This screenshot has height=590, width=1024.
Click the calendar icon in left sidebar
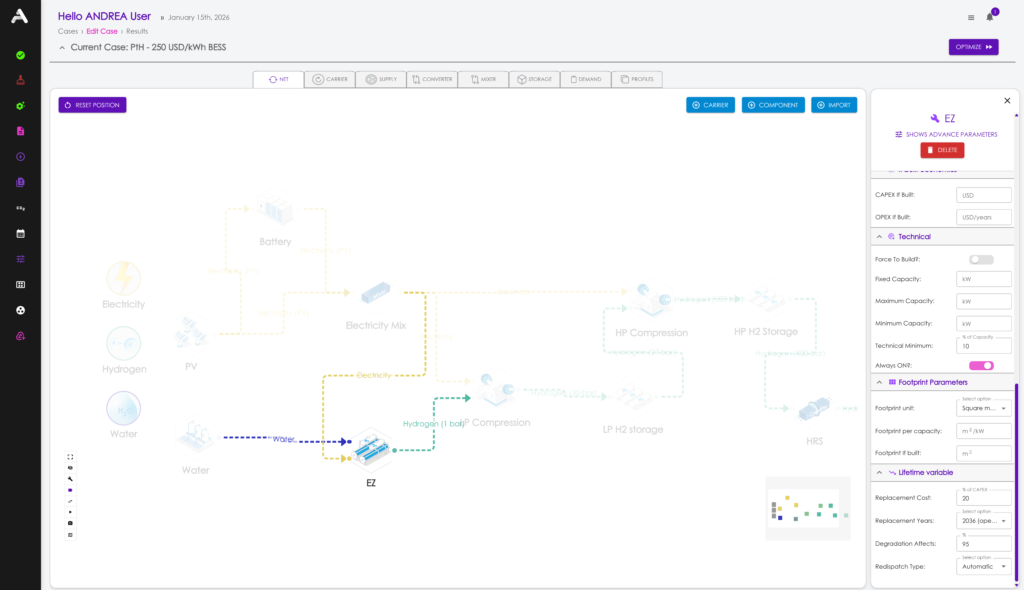click(20, 233)
